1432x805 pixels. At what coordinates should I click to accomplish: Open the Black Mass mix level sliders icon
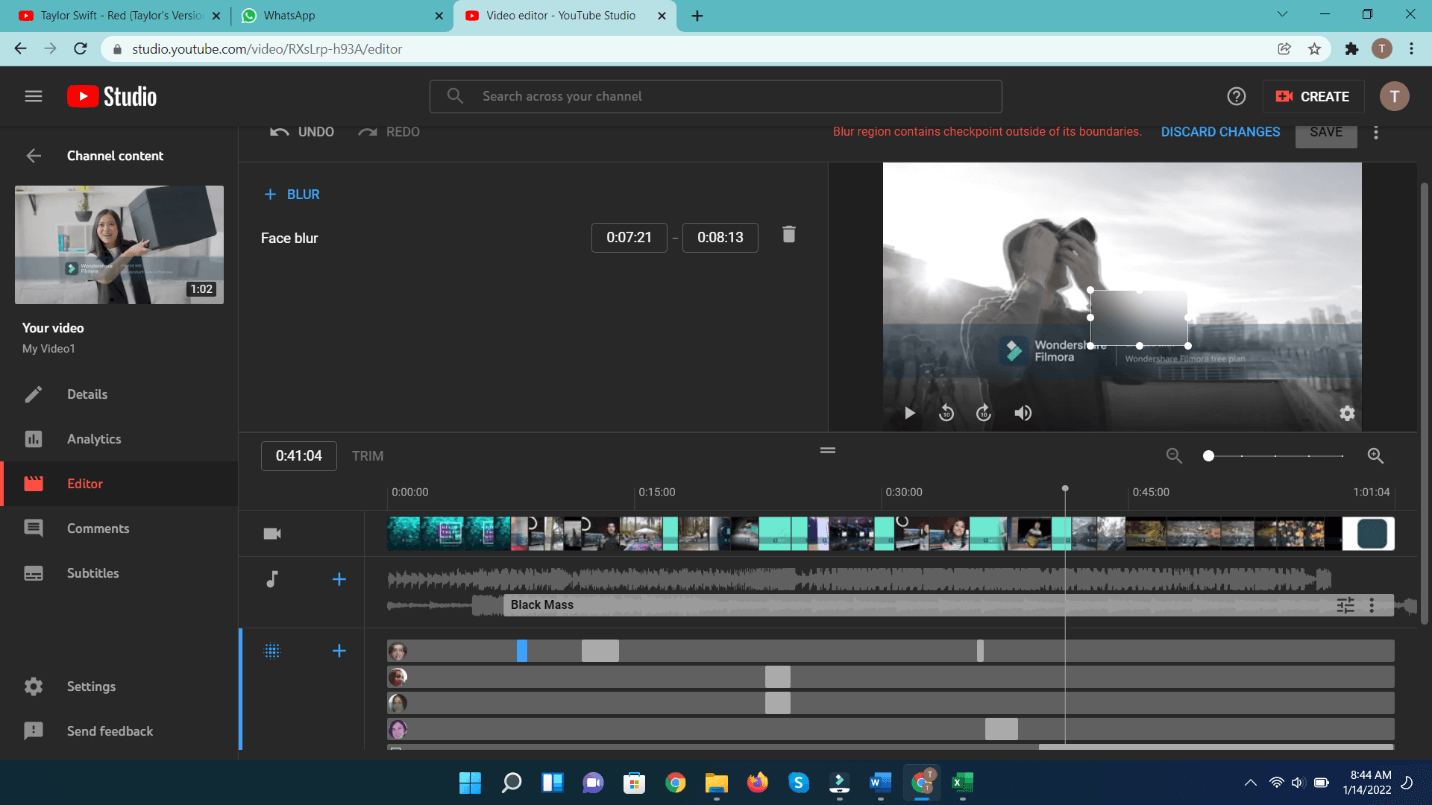[1345, 605]
